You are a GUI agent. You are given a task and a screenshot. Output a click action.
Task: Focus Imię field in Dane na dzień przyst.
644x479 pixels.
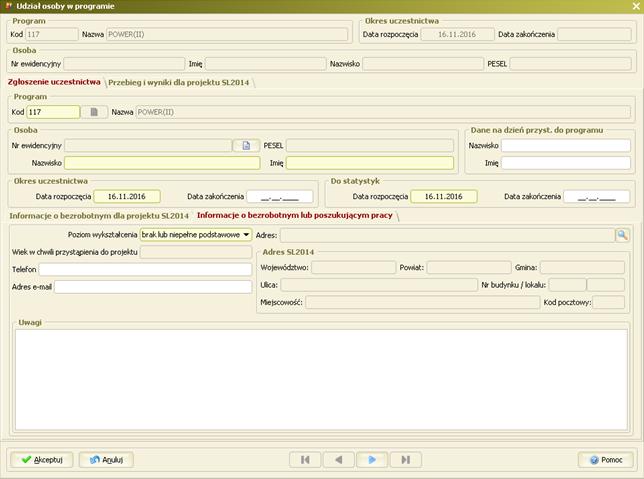click(566, 163)
